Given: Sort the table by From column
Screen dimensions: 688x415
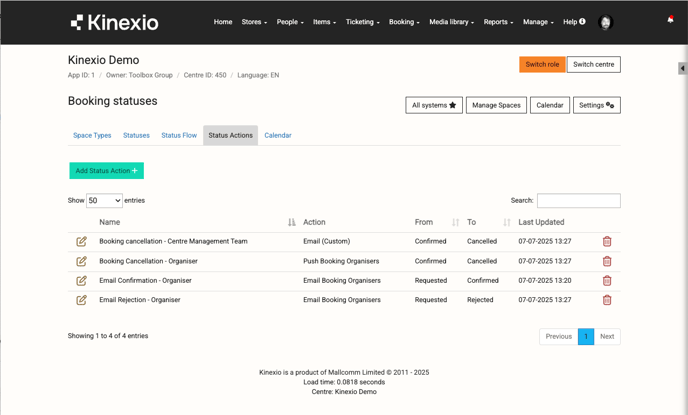Looking at the screenshot, I should (x=455, y=222).
